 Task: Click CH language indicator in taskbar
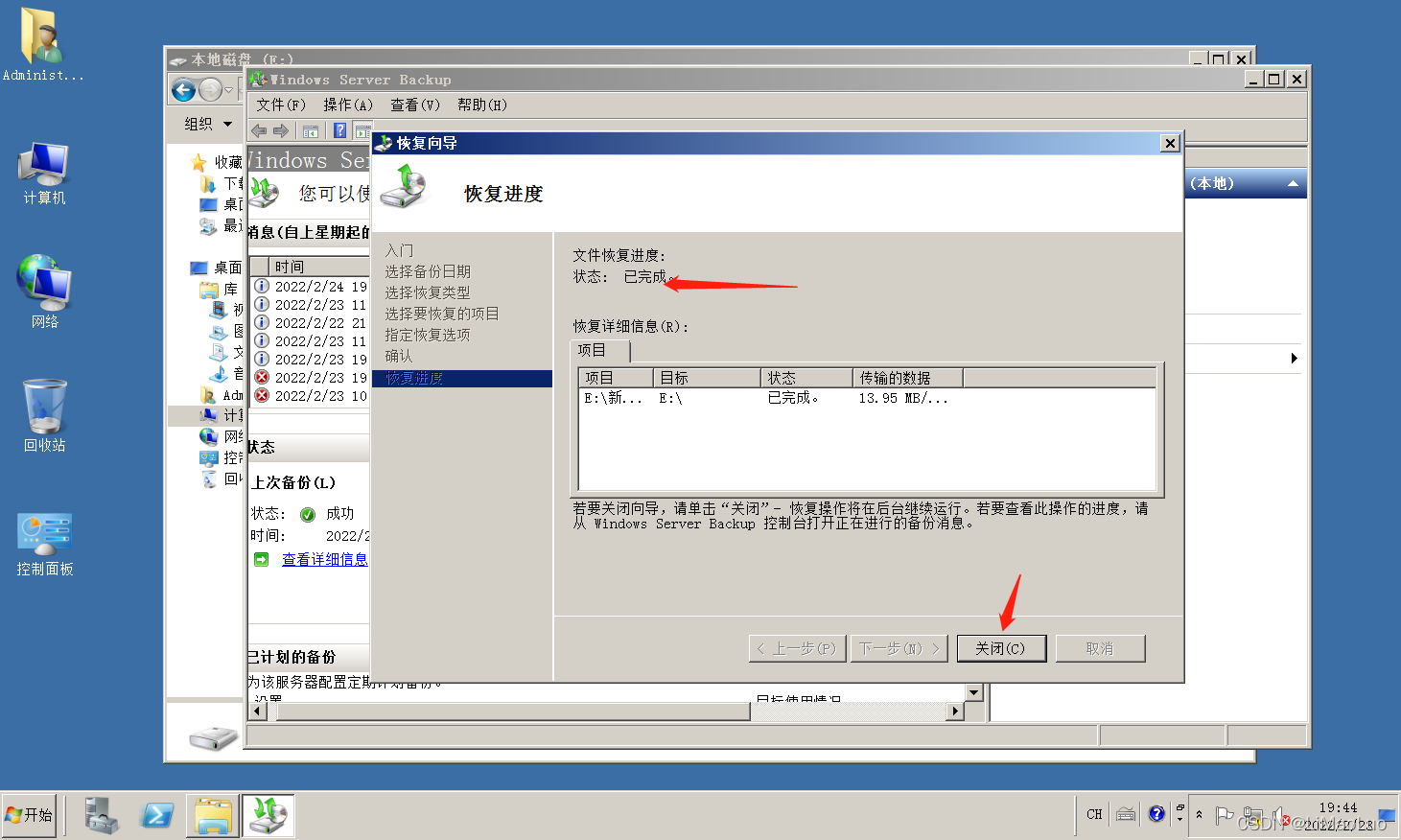coord(1094,814)
